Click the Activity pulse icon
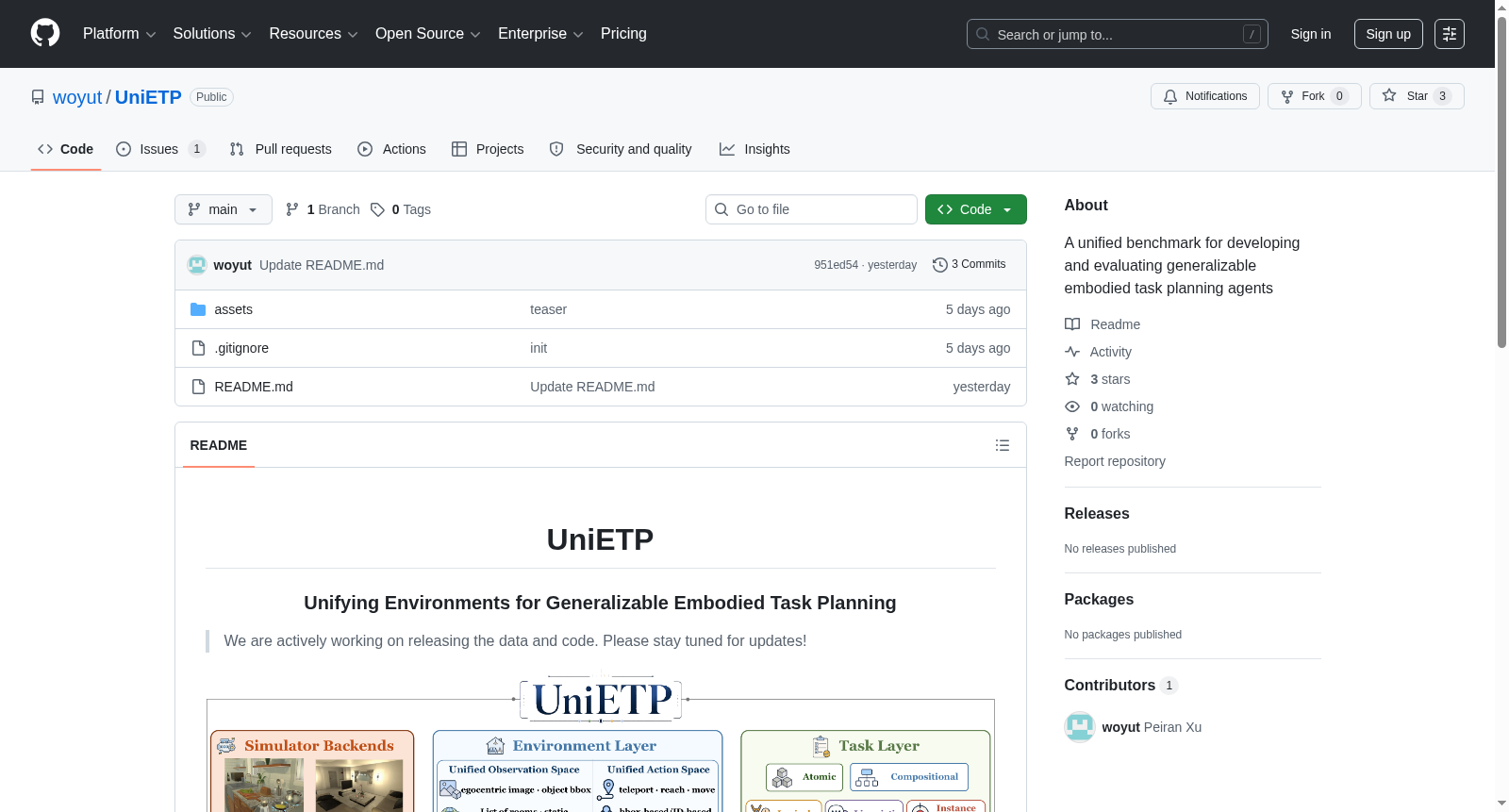This screenshot has height=812, width=1509. coord(1072,352)
